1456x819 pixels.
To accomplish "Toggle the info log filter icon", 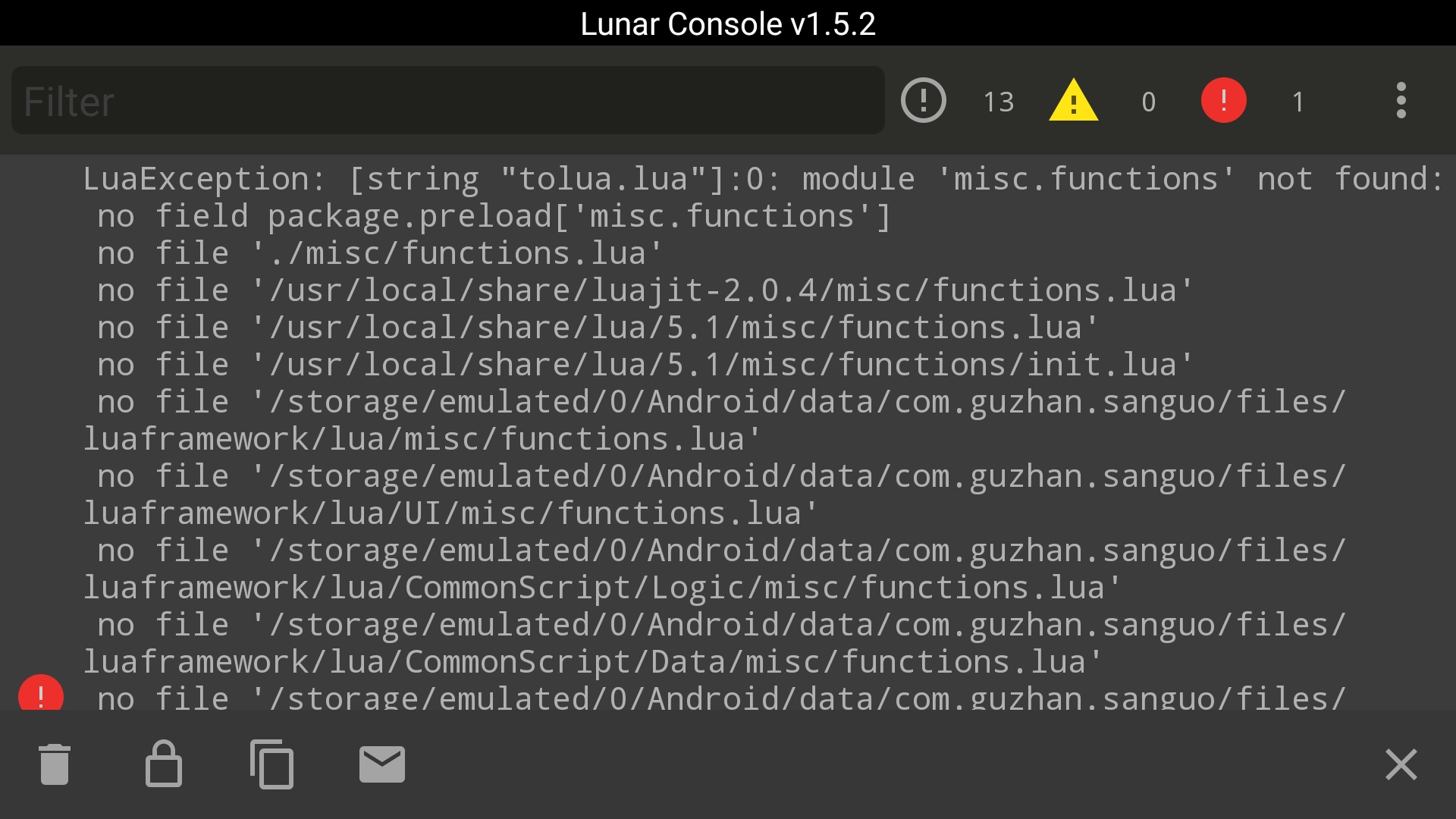I will click(923, 100).
